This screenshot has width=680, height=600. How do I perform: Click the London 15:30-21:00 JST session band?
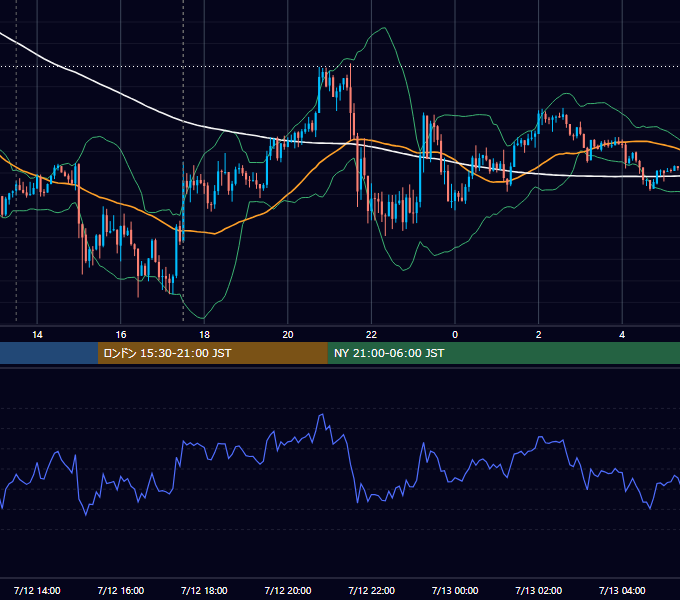tap(212, 353)
